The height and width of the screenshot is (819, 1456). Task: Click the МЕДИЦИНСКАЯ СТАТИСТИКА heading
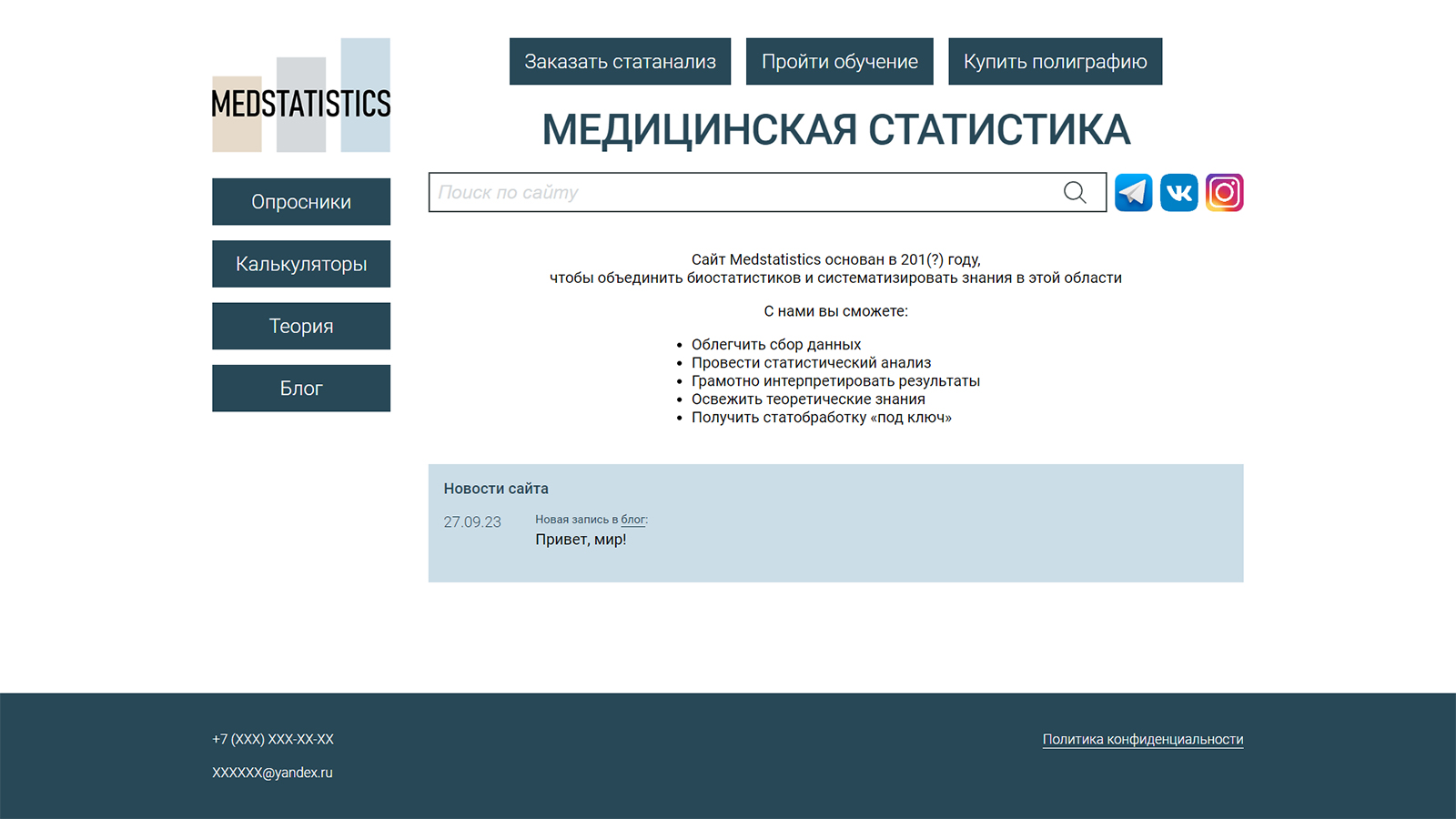pos(836,130)
